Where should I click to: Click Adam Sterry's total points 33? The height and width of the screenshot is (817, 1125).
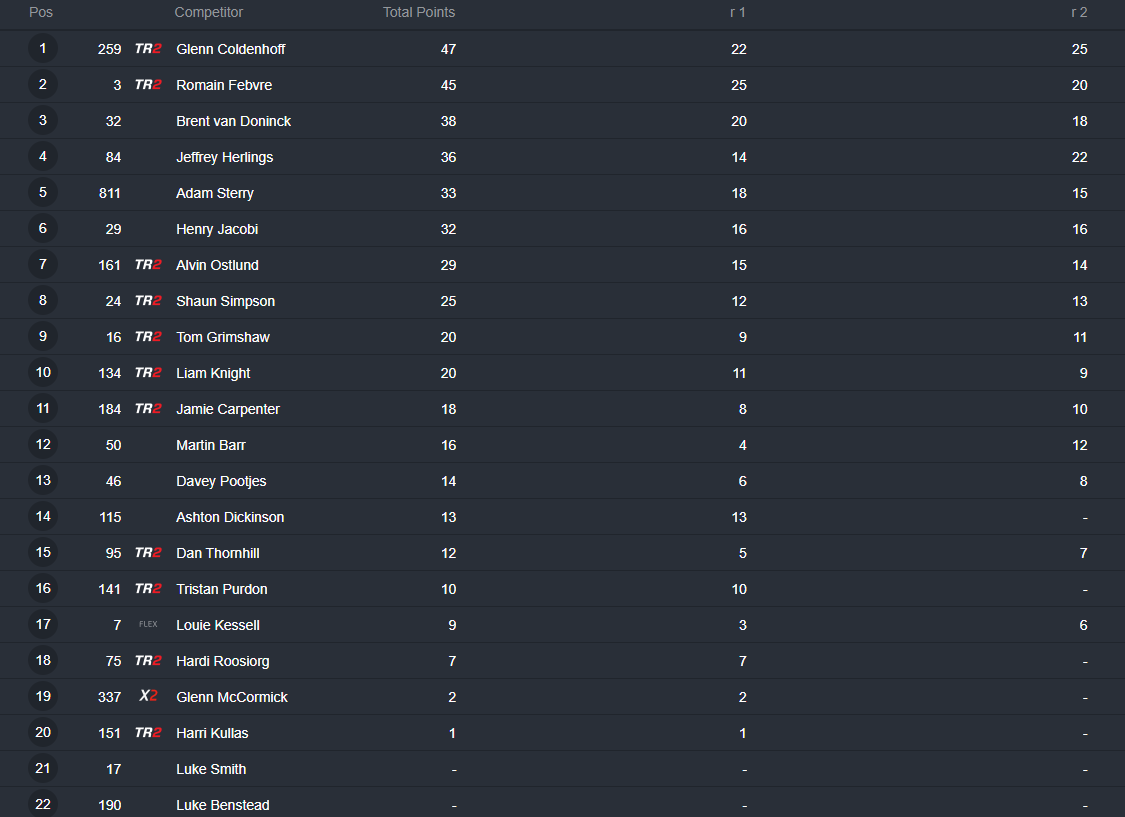(x=448, y=193)
